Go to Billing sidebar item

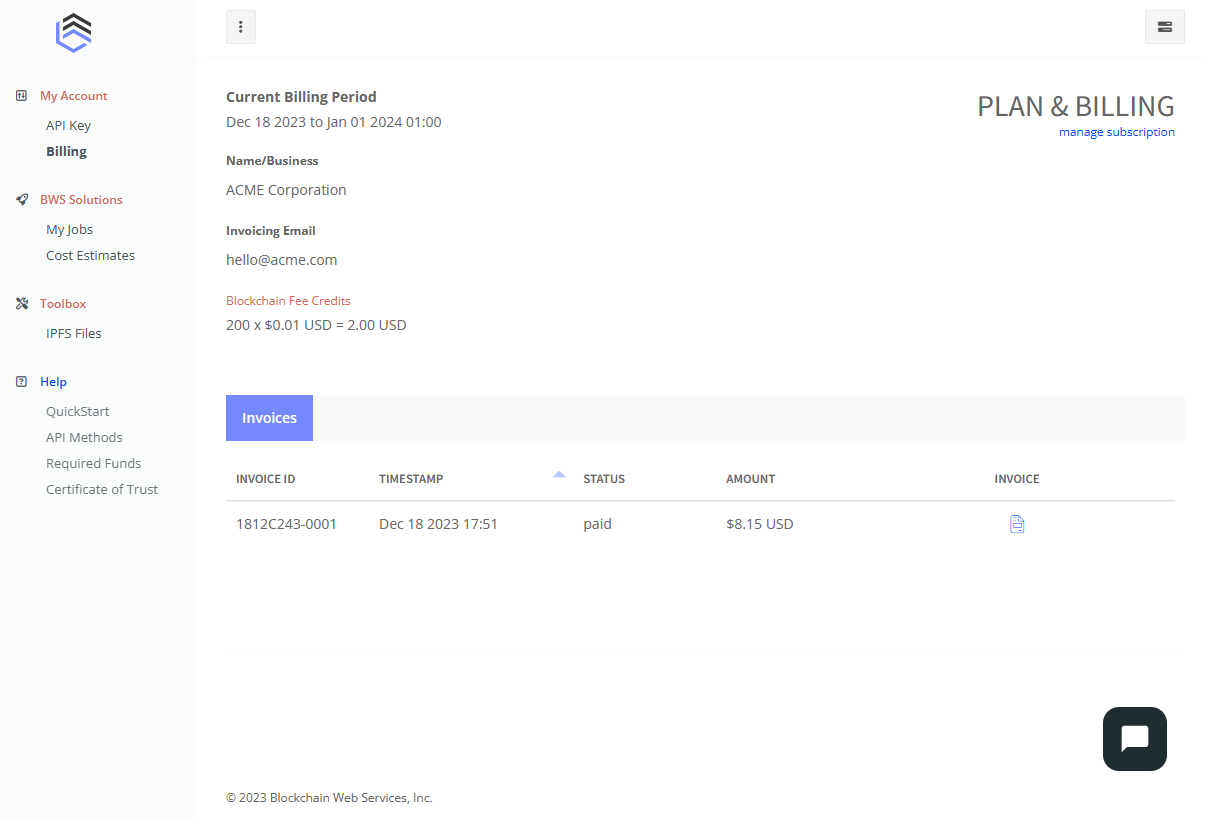(x=66, y=152)
